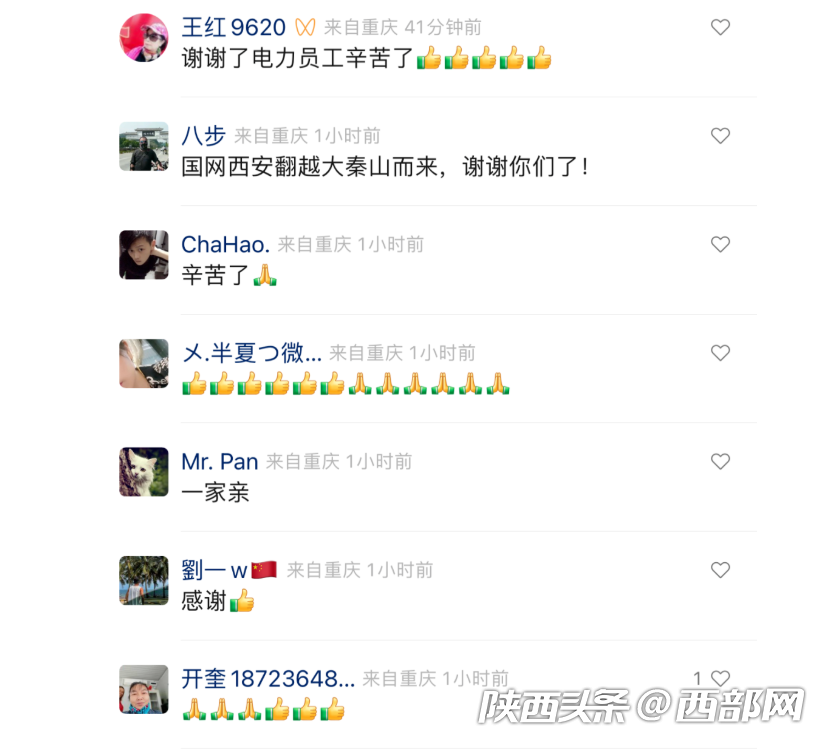830x749 pixels.
Task: Open username link 王红9620
Action: pos(233,28)
